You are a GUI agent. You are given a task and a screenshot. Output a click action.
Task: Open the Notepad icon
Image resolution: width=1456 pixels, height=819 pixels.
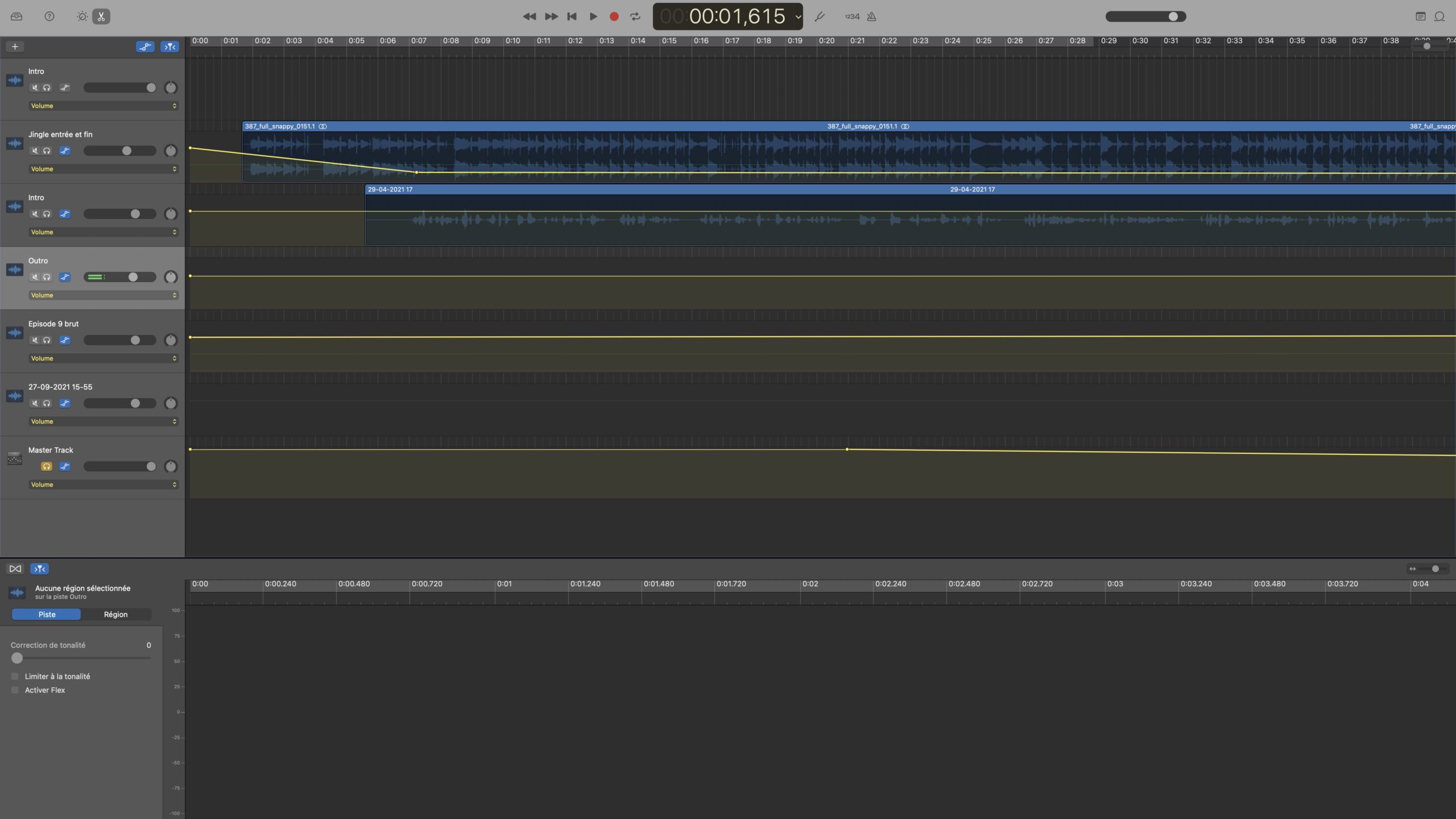[1420, 16]
